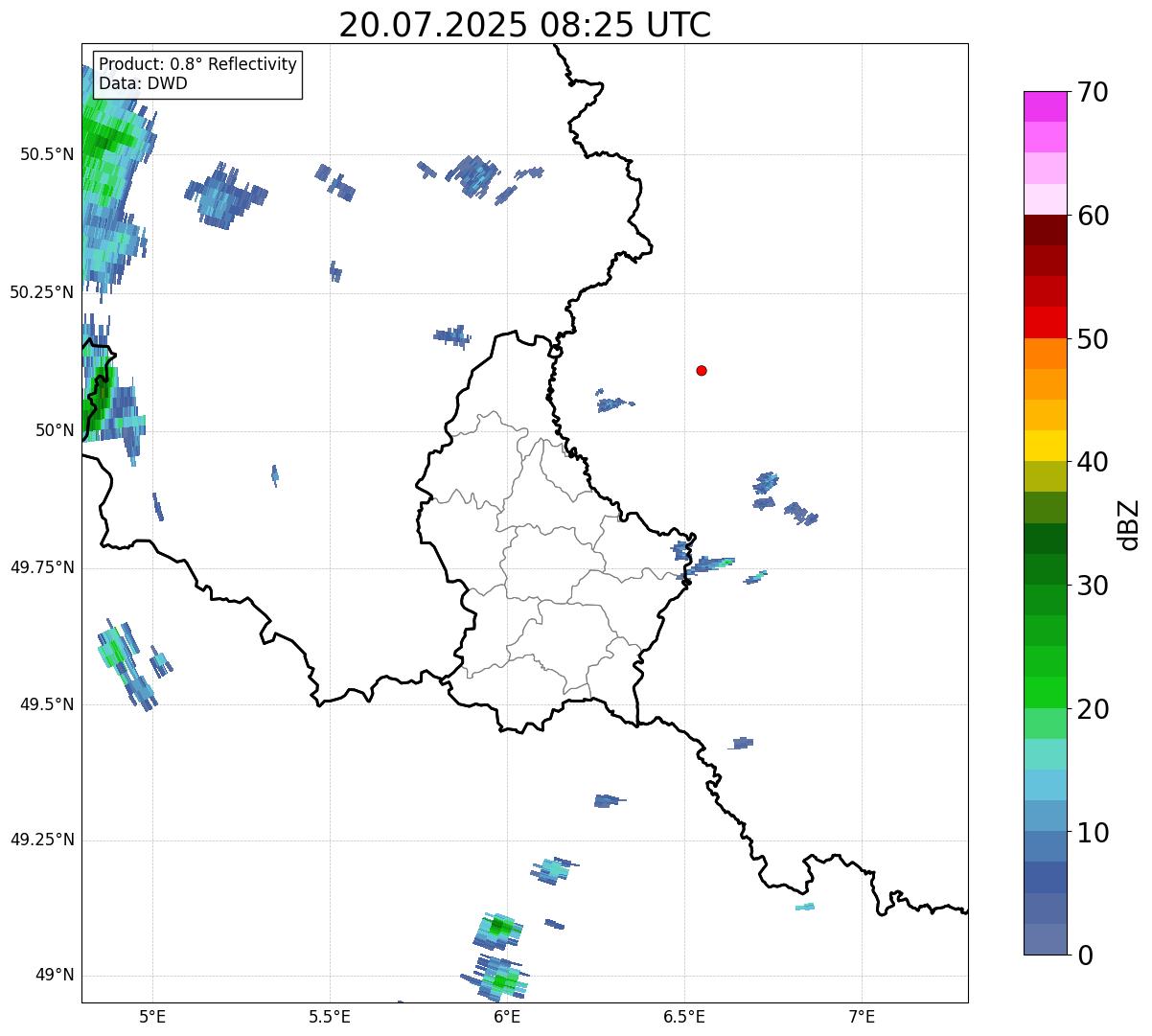1152x1036 pixels.
Task: Click the "dBZ" colorbar label
Action: tap(1129, 524)
